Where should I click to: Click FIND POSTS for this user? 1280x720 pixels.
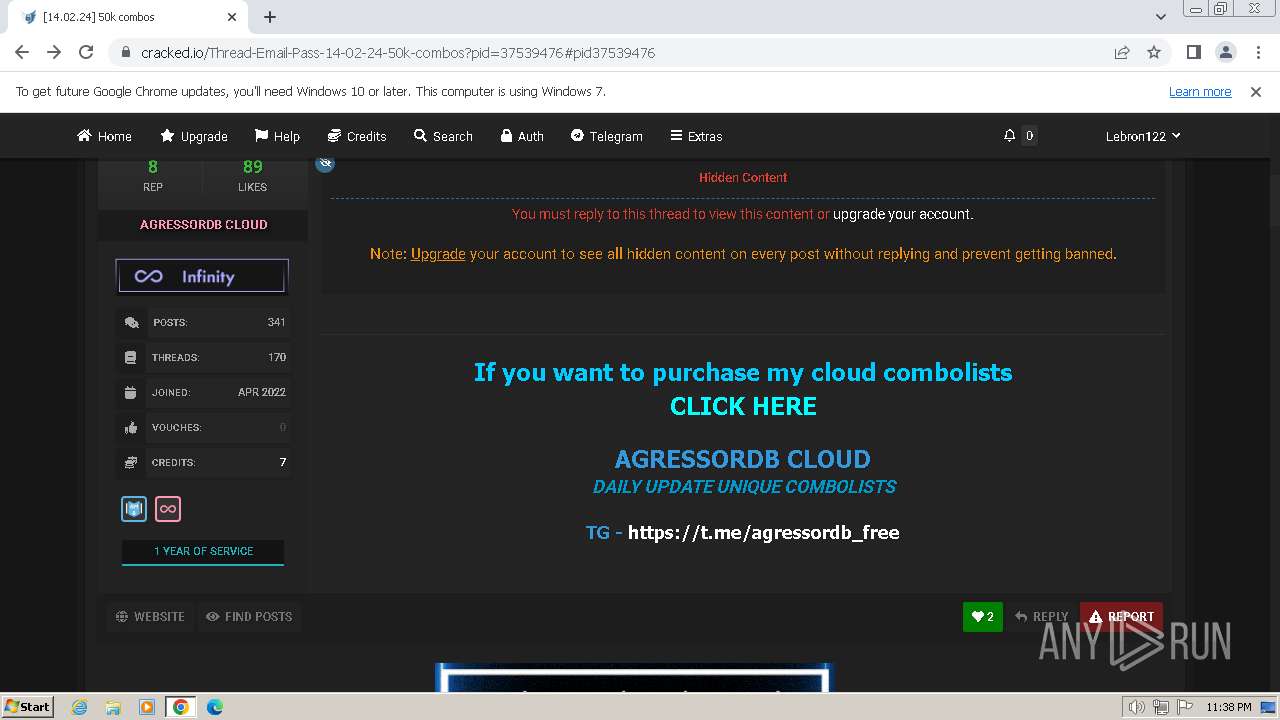[x=249, y=617]
